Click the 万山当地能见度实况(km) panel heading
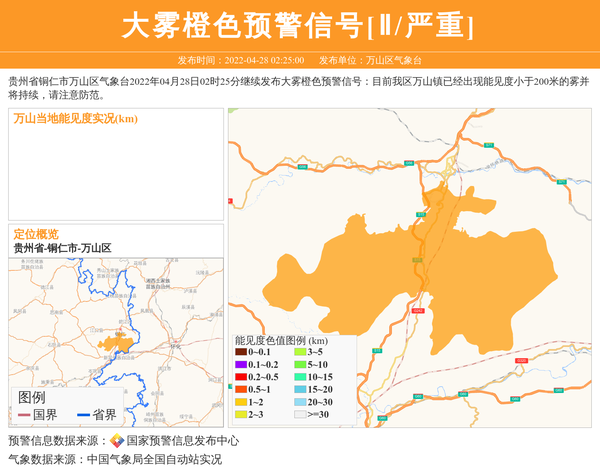This screenshot has width=600, height=471. click(75, 119)
